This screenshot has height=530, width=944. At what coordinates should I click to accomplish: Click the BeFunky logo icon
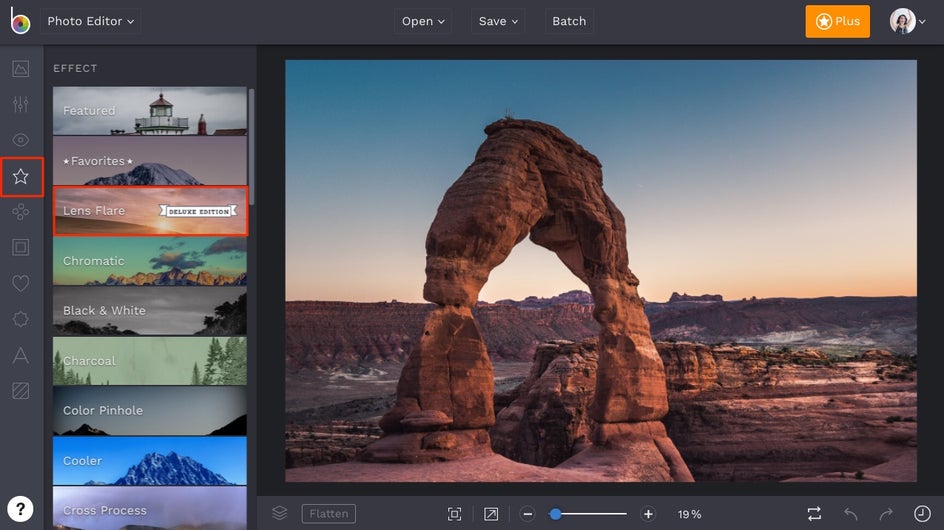[x=20, y=21]
